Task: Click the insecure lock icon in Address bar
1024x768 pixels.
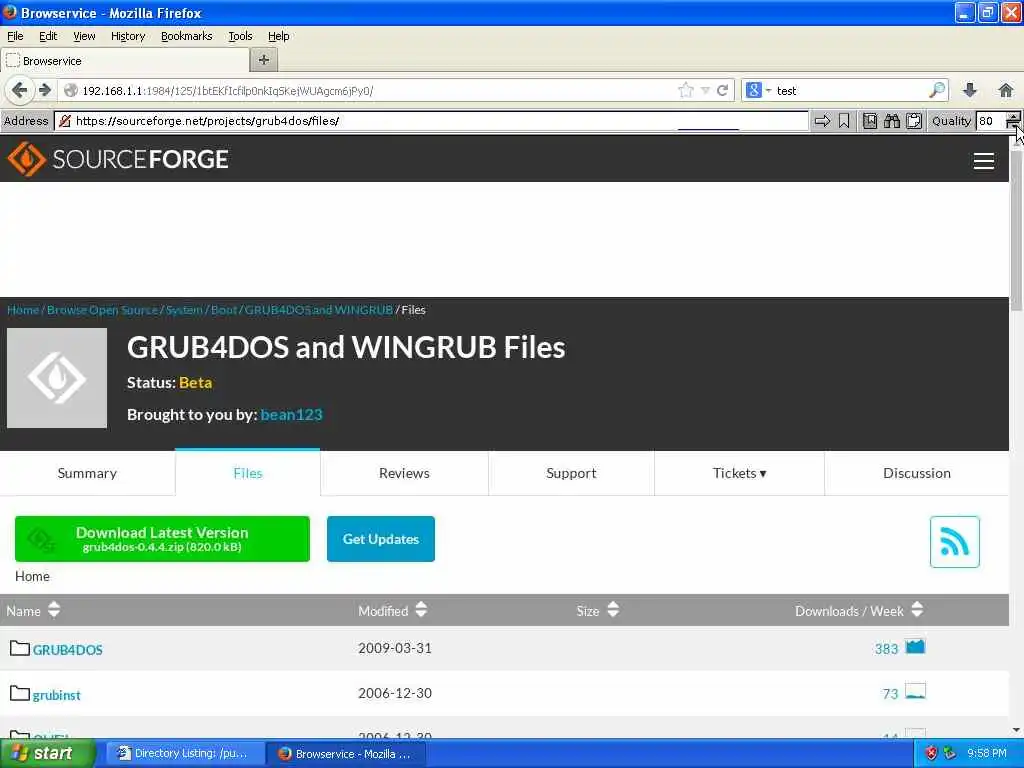Action: 64,121
